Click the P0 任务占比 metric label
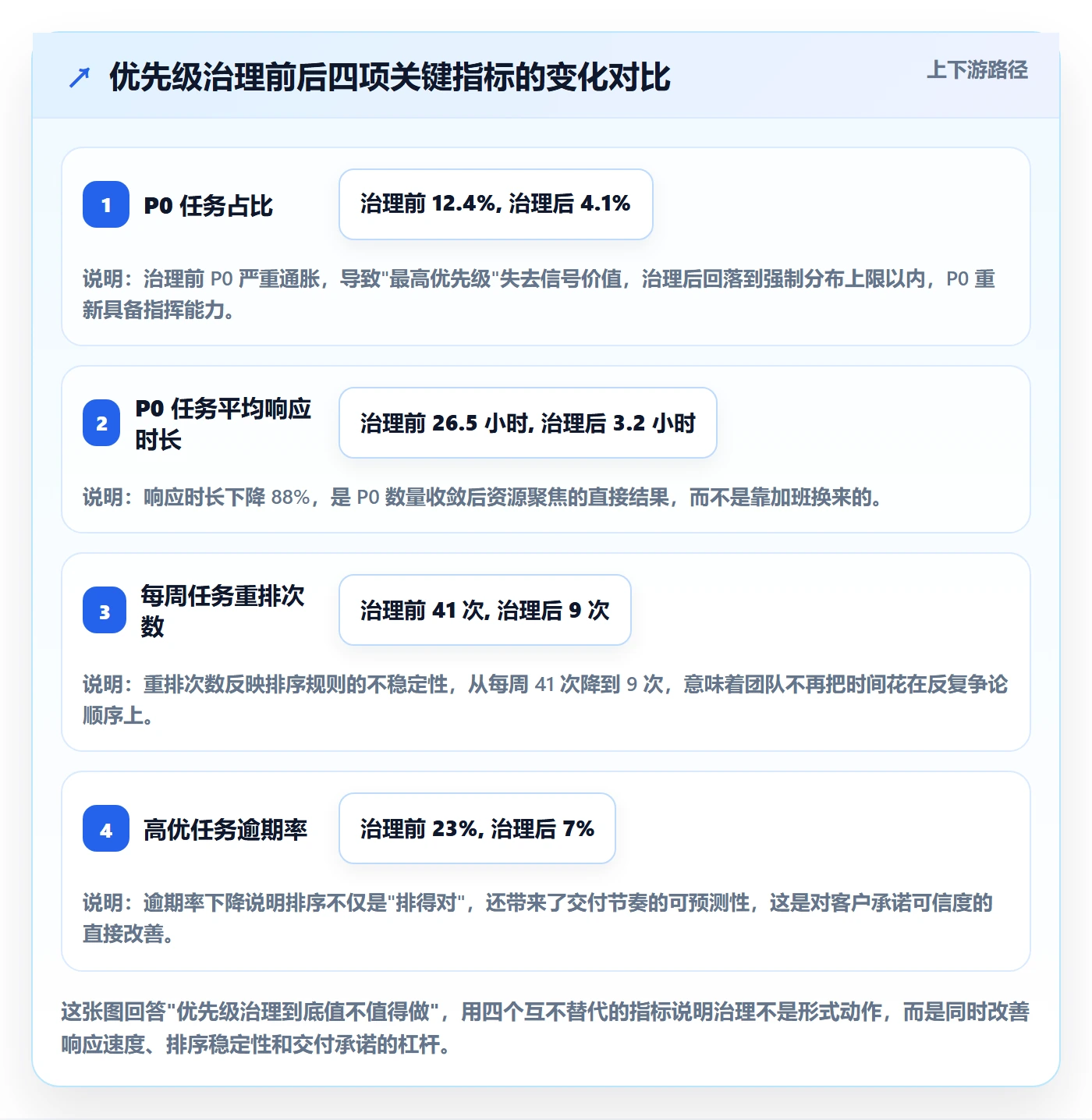 pyautogui.click(x=208, y=206)
